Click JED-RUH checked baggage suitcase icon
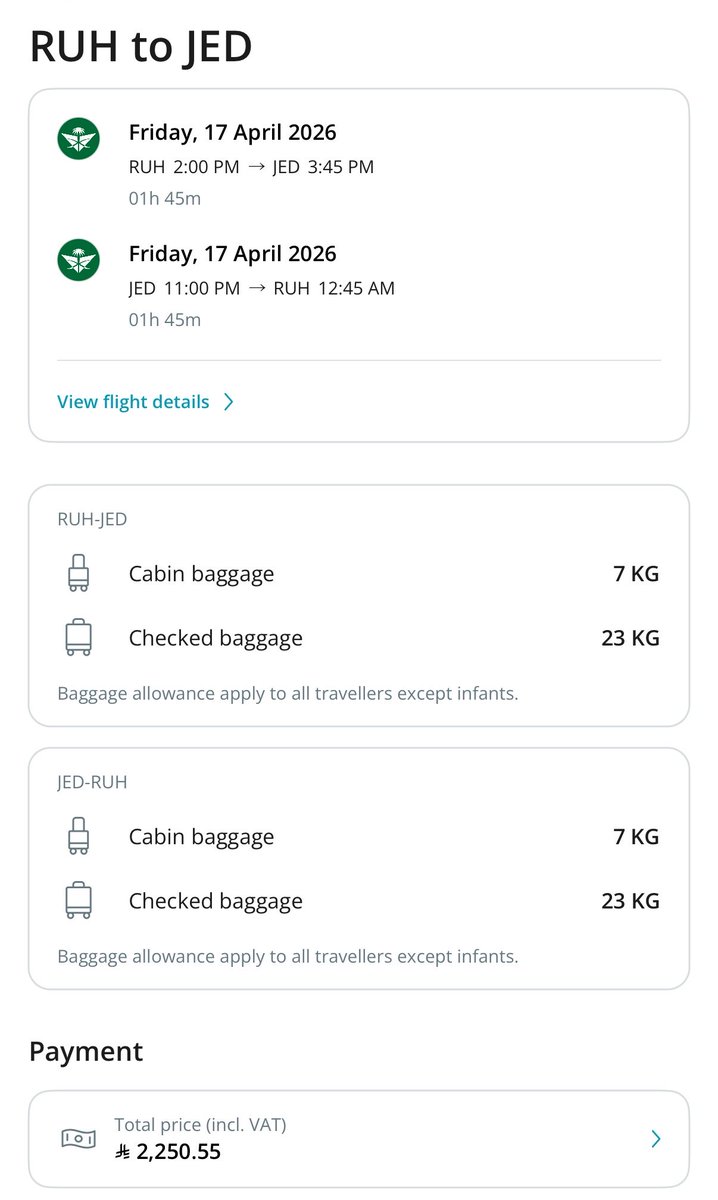Image resolution: width=718 pixels, height=1200 pixels. pos(78,900)
